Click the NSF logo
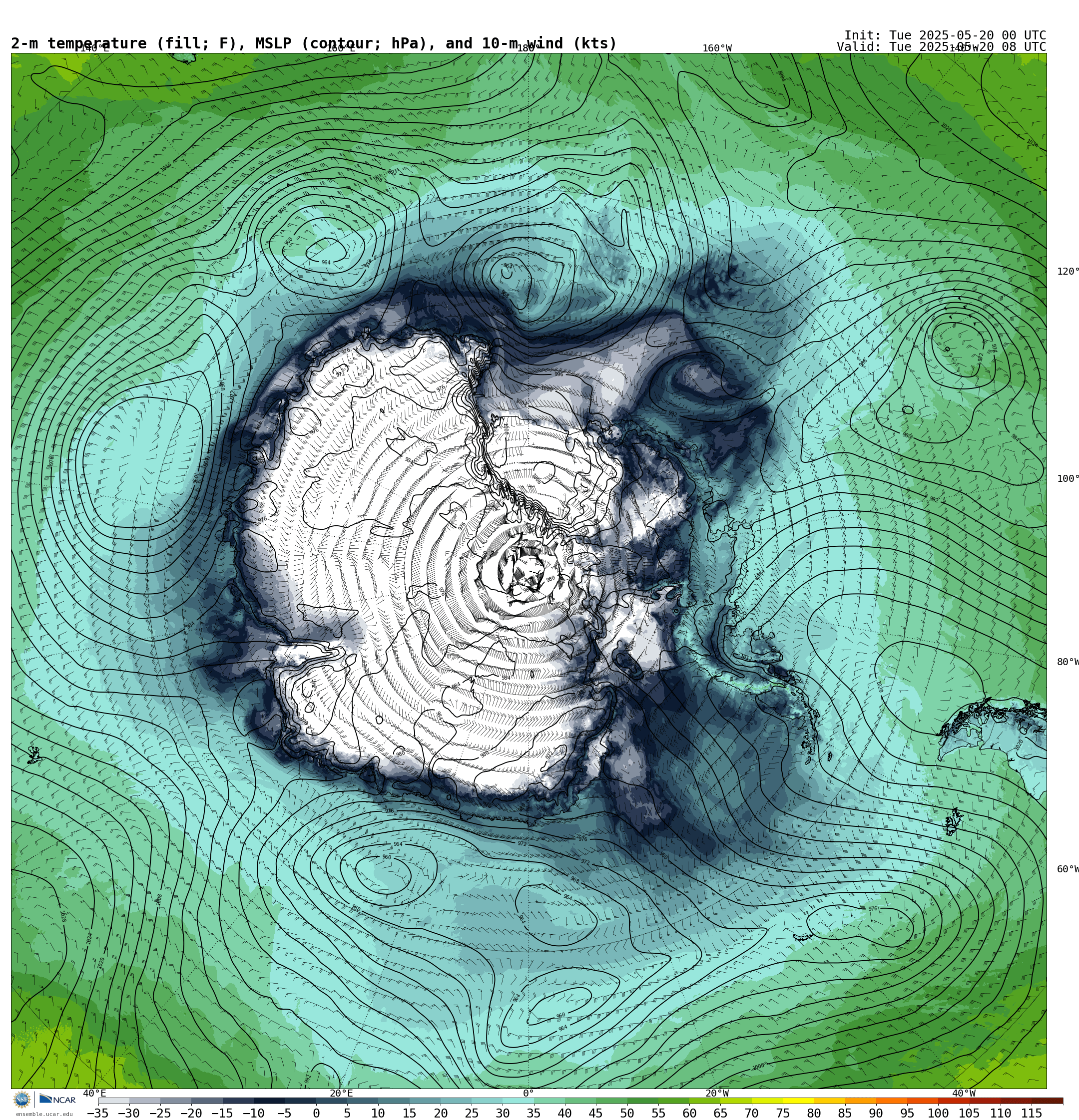This screenshot has width=1079, height=1120. 21,1100
